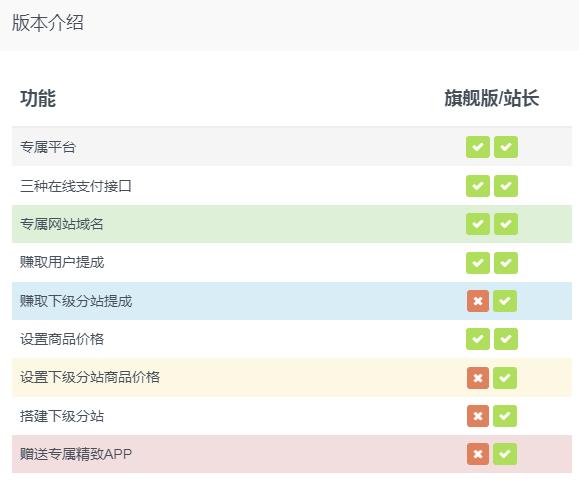The image size is (579, 482).
Task: Click the 赠送专属精致APP row label
Action: tap(76, 454)
